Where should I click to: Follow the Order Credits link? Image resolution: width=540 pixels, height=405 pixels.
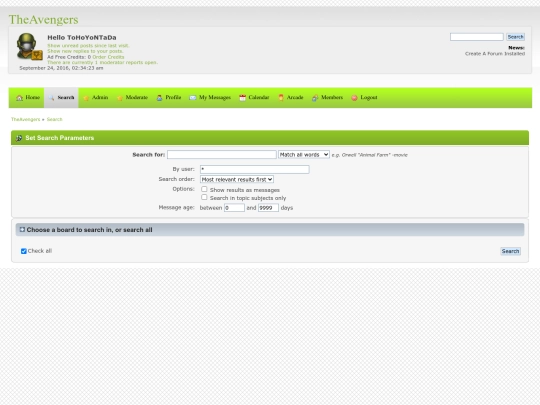pyautogui.click(x=108, y=57)
